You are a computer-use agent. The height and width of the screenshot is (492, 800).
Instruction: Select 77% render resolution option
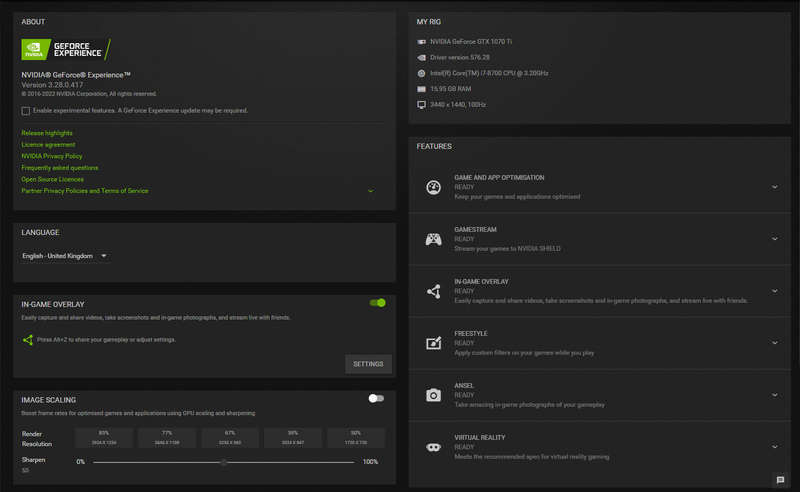[167, 437]
